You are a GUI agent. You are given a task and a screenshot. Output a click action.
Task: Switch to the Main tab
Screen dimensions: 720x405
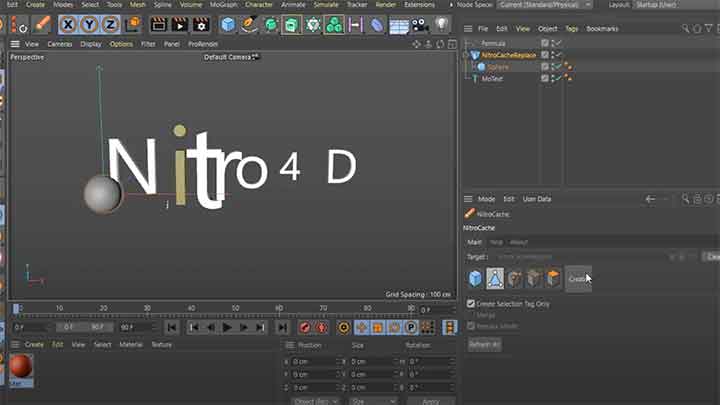(x=474, y=242)
